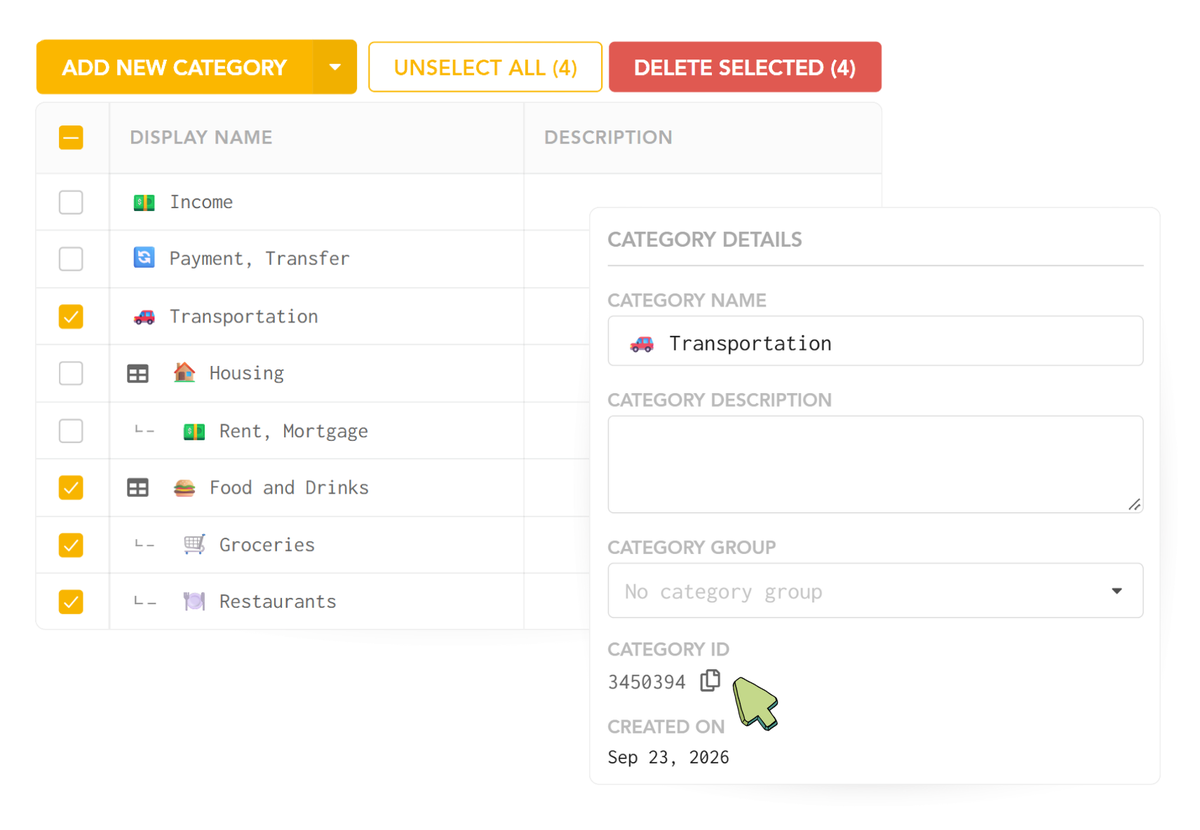Check the Rent, Mortgage row checkbox
1200x830 pixels.
click(71, 431)
